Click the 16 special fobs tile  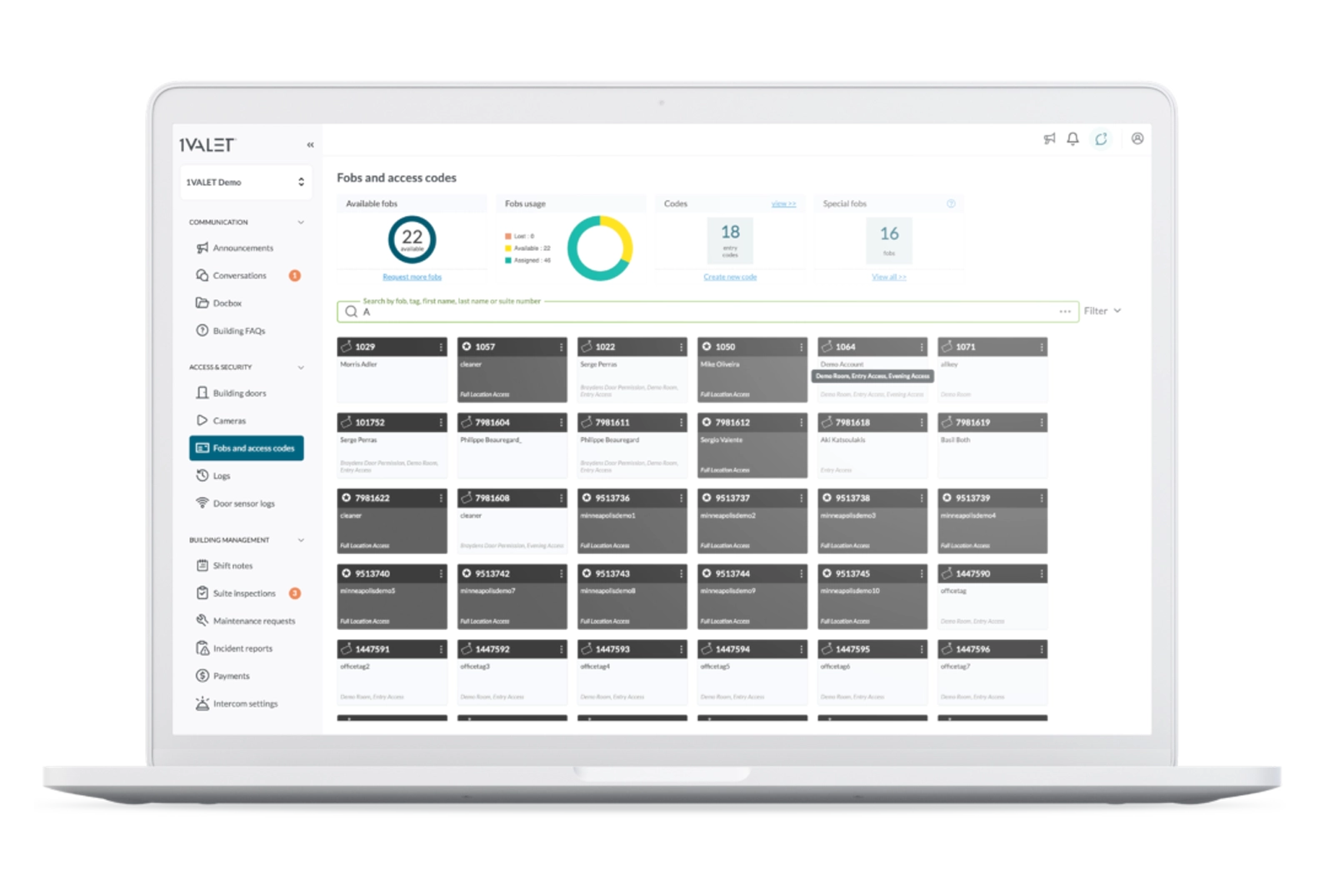(889, 240)
